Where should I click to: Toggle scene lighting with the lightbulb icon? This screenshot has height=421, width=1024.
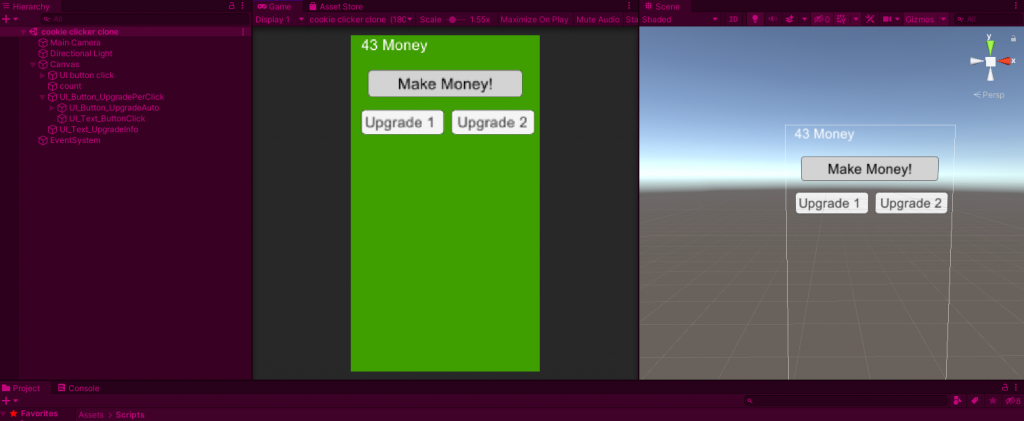(x=754, y=19)
